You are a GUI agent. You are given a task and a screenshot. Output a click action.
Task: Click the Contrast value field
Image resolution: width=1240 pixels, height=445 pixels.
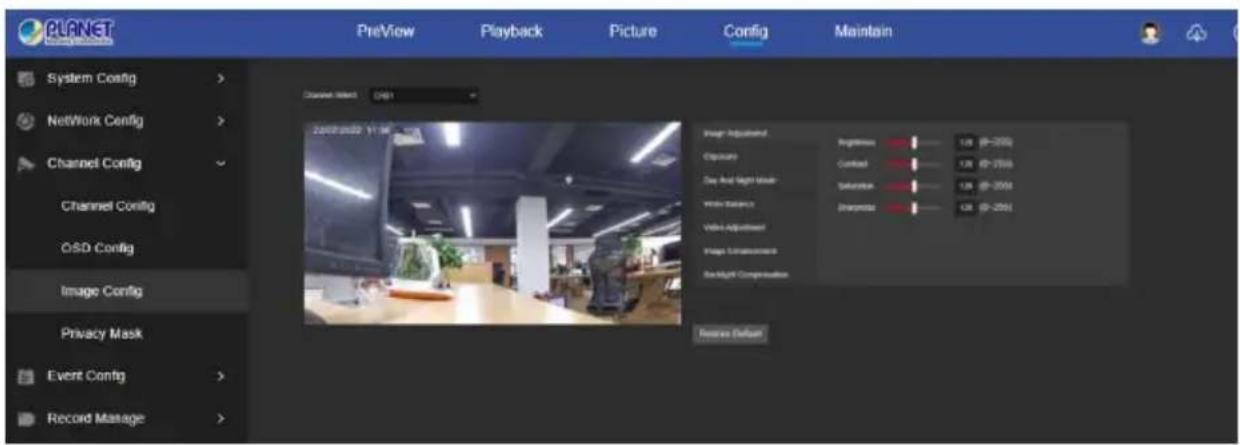[x=965, y=164]
